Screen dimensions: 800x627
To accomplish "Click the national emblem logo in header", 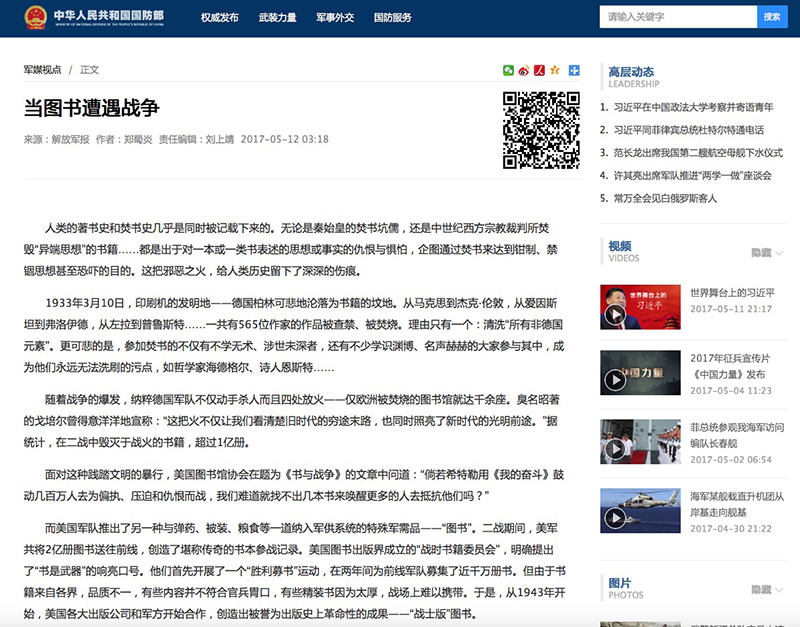I will click(36, 18).
